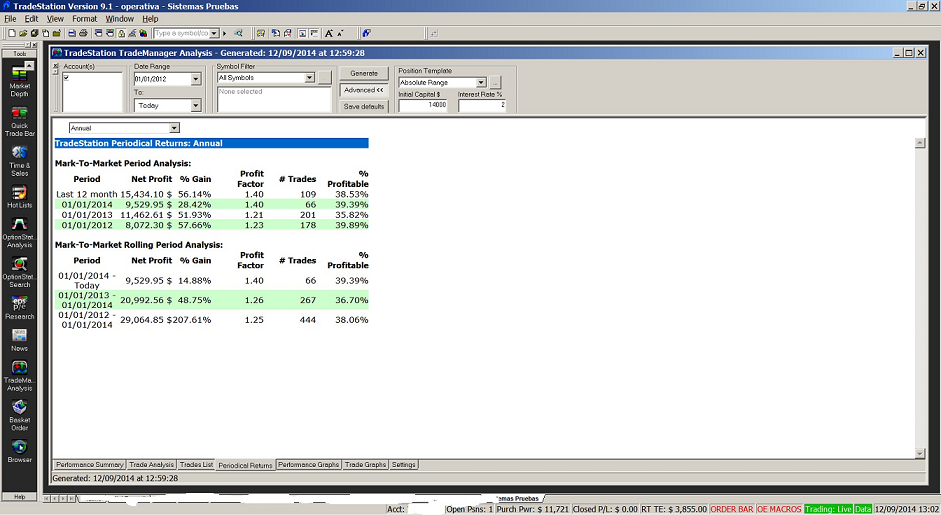Click the report scrollbar up arrow

[x=919, y=143]
